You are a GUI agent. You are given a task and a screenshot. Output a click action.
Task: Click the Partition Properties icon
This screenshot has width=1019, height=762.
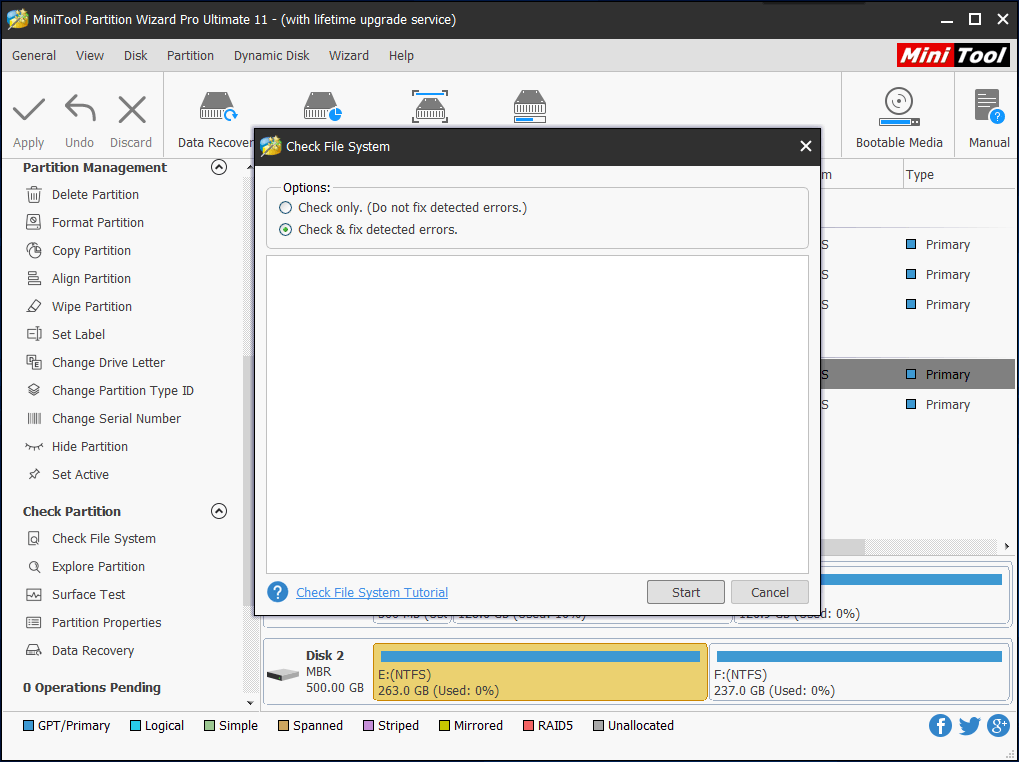(34, 622)
